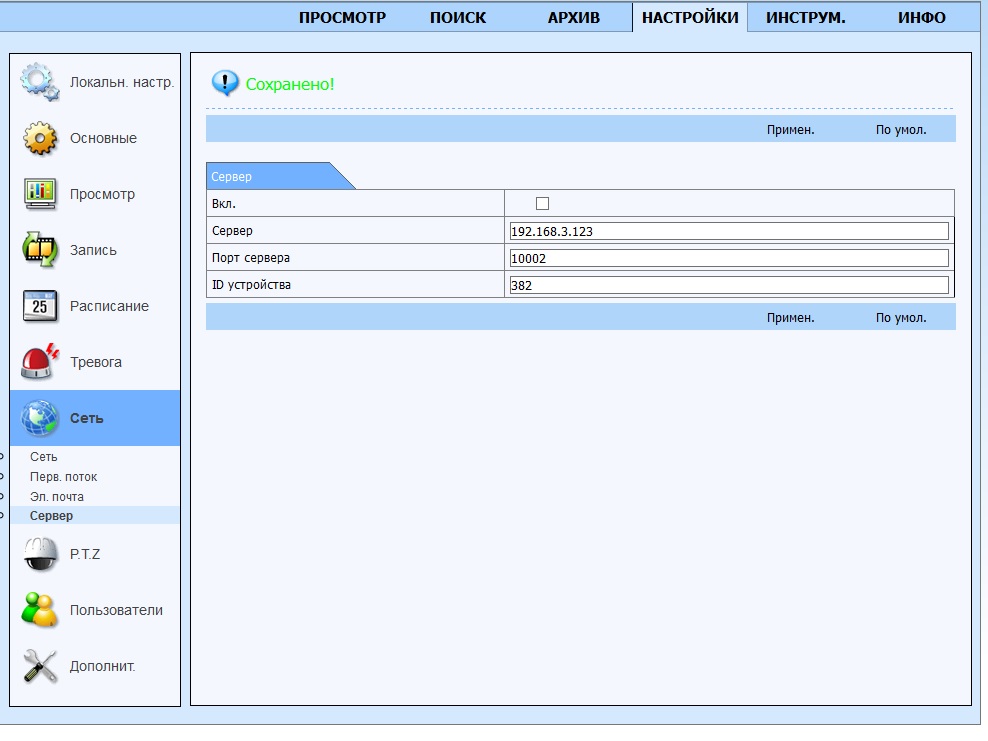Select the P.T.Z dome camera icon
The image size is (988, 741).
click(40, 554)
